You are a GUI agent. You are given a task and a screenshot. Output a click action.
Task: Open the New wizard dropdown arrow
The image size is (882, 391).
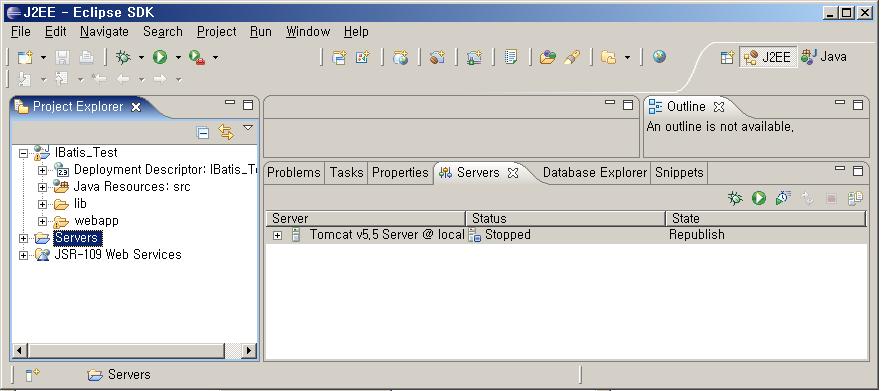point(43,57)
